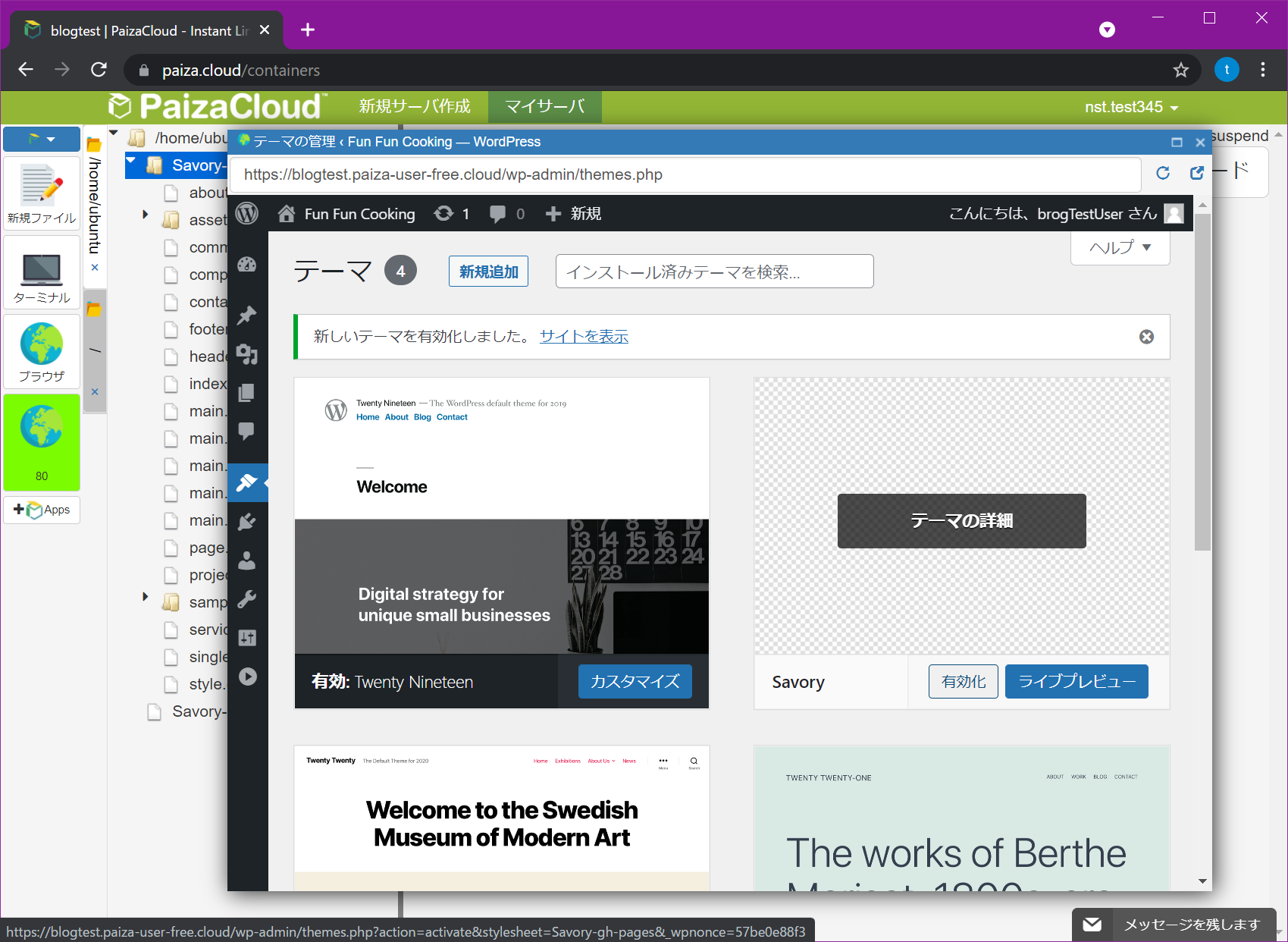The width and height of the screenshot is (1288, 942).
Task: Click brogTestUser greeting in admin bar
Action: [1065, 214]
